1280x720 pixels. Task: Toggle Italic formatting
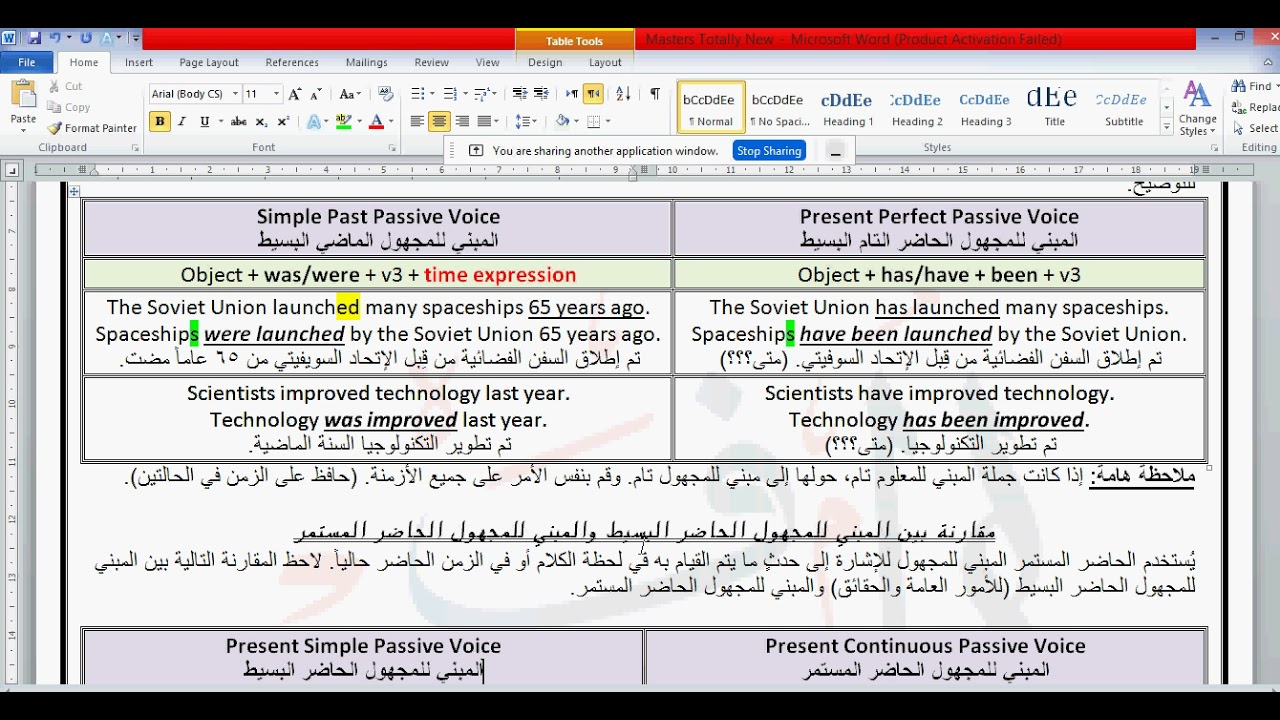click(182, 122)
